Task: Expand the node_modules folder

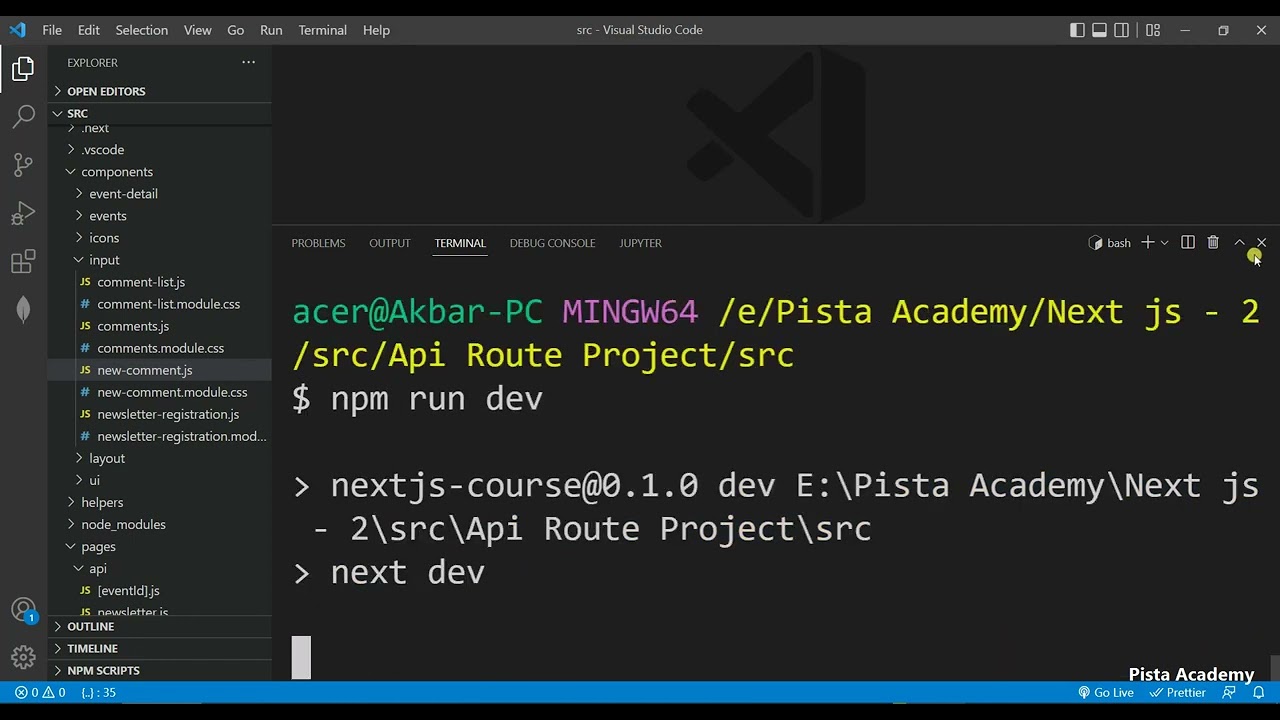Action: [160, 524]
